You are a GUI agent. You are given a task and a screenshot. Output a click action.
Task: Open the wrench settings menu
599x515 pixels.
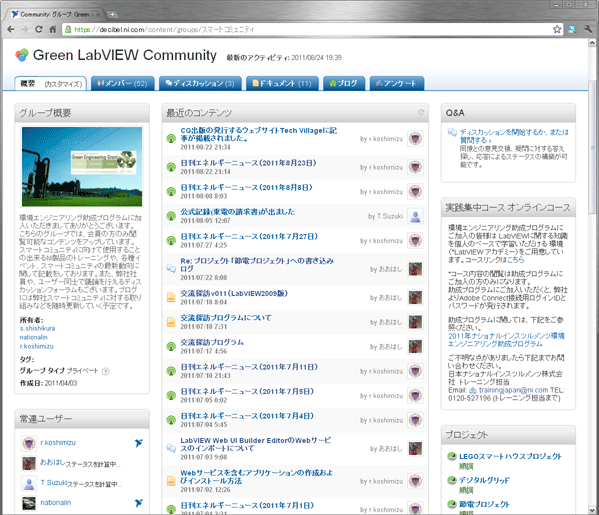588,29
